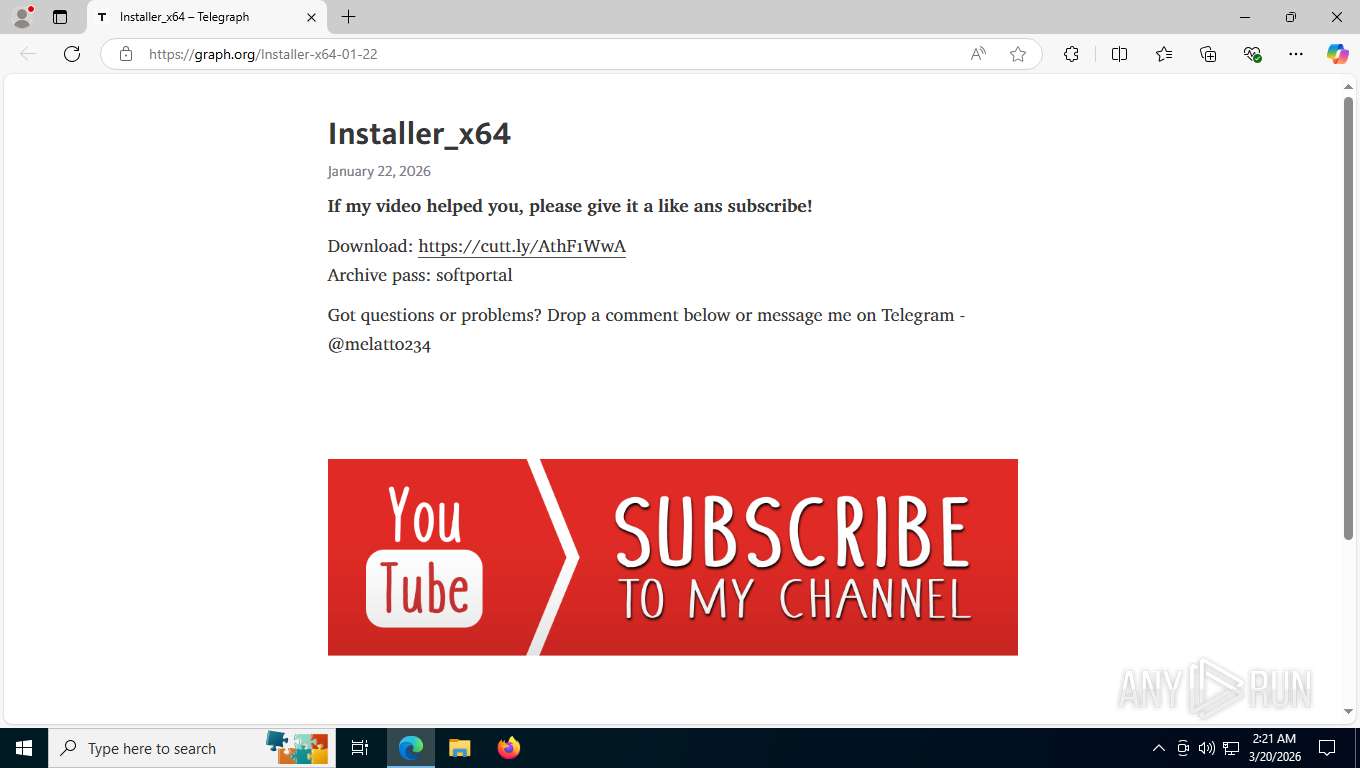Click the January 22, 2026 date text

tap(379, 171)
